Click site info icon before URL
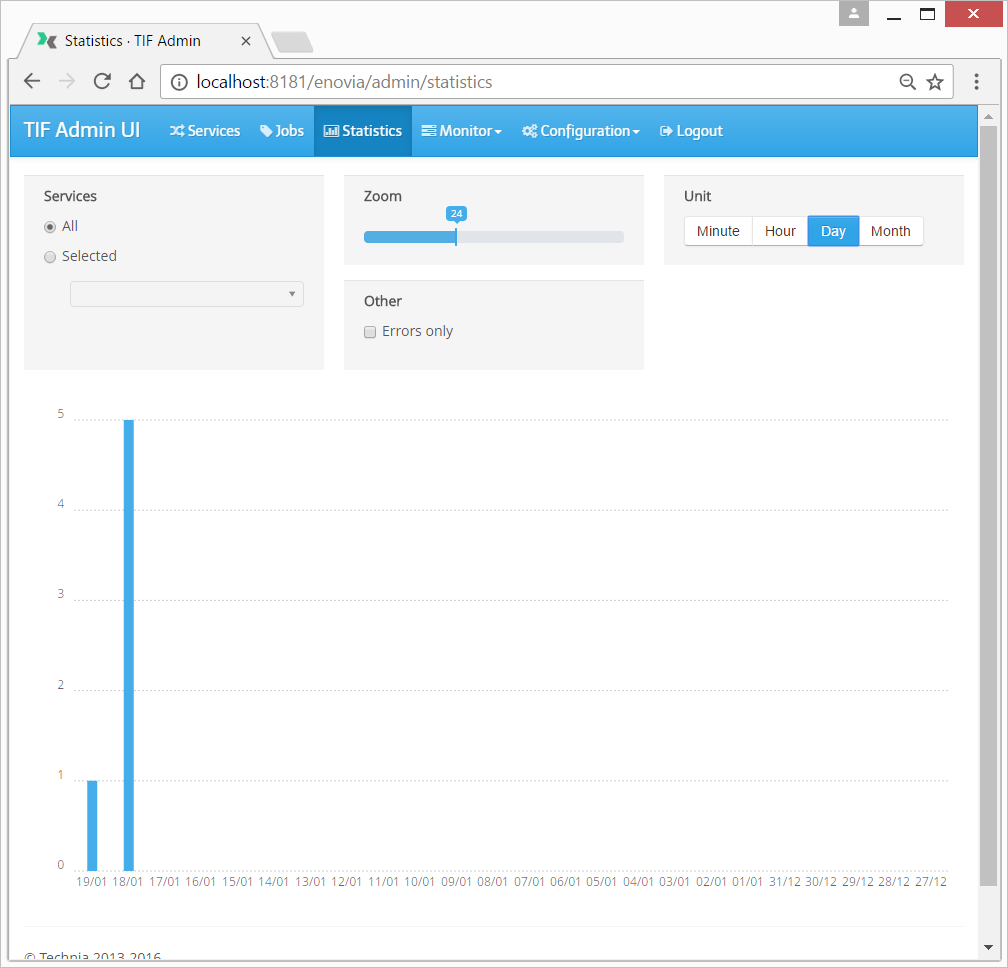The image size is (1008, 968). coord(179,82)
